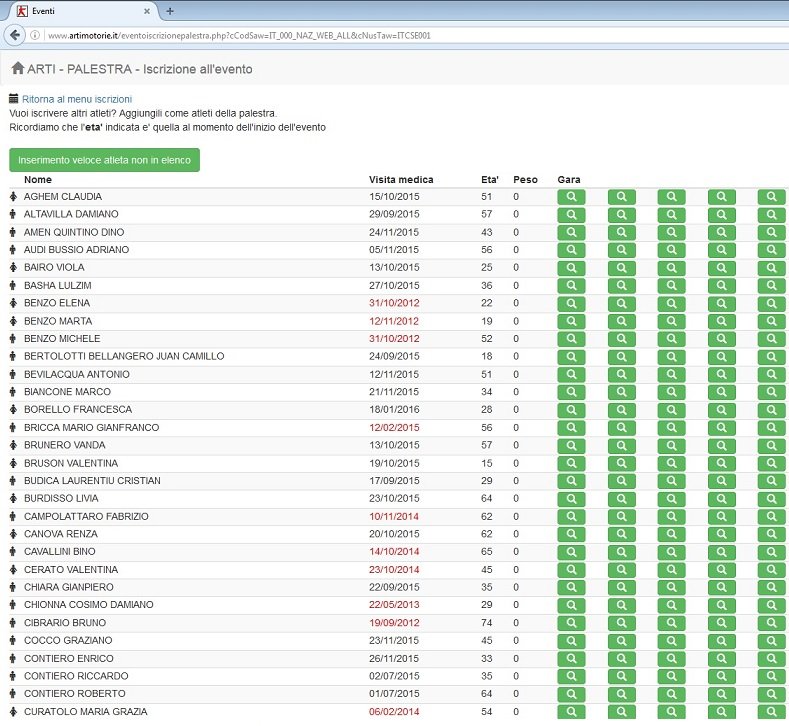Open a new browser tab with plus

click(x=169, y=10)
